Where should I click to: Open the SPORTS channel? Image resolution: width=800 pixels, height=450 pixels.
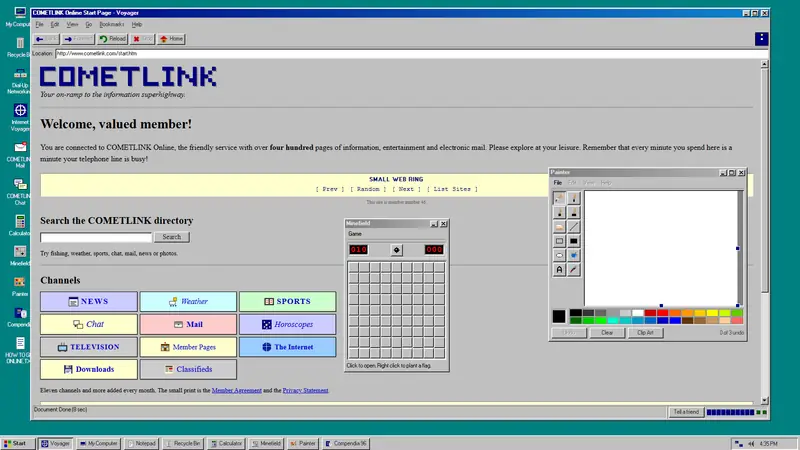click(288, 302)
